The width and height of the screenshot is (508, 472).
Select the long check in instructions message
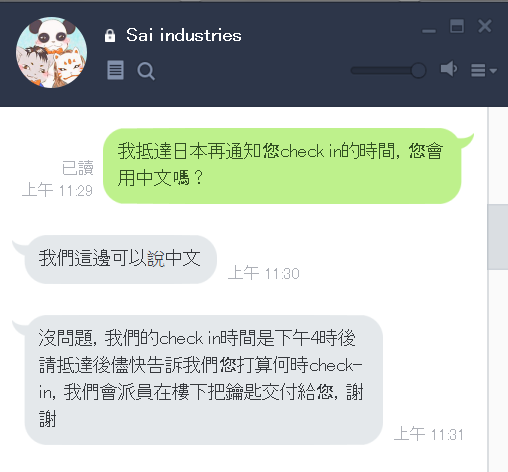coord(204,380)
